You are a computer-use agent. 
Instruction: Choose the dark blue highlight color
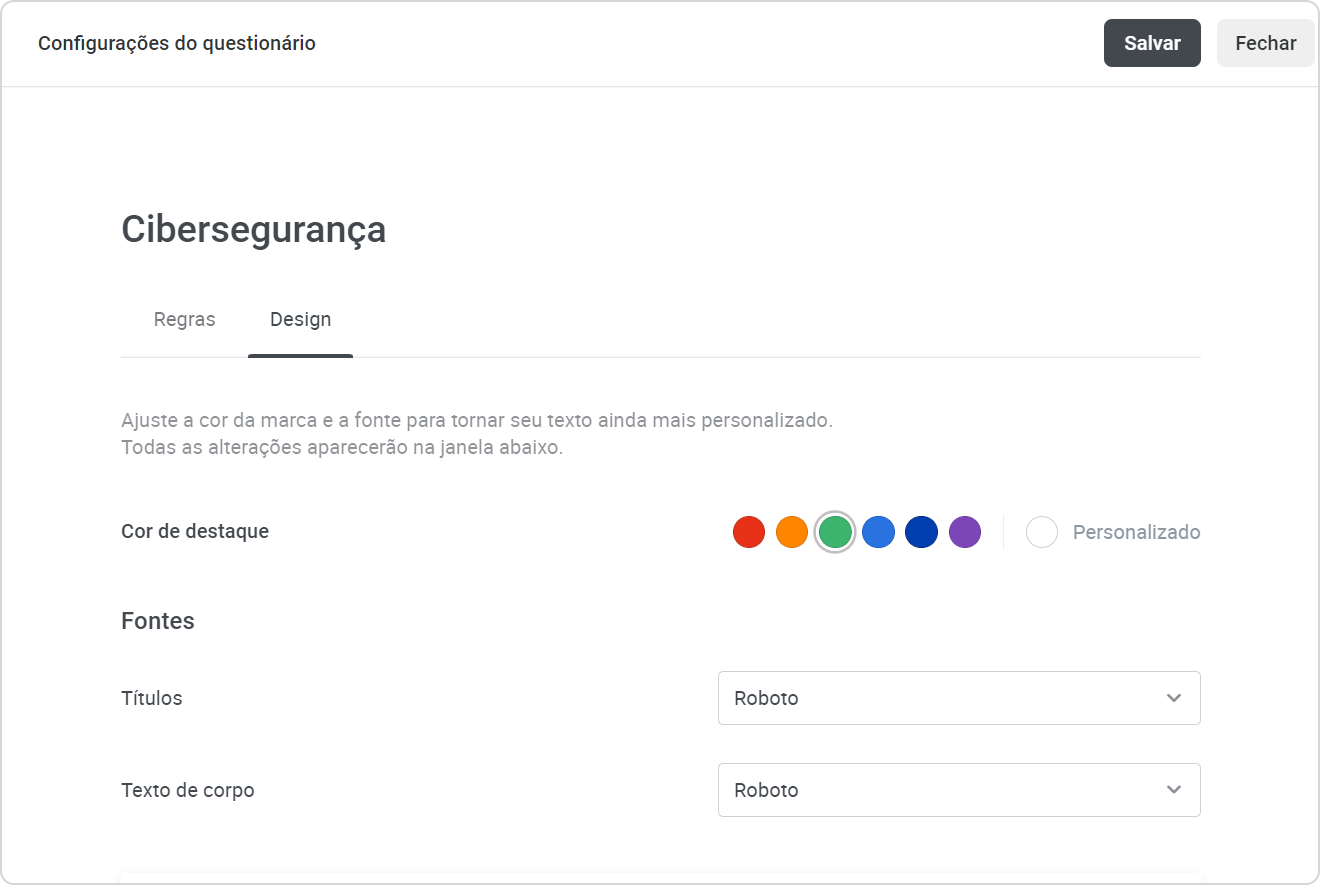[921, 532]
